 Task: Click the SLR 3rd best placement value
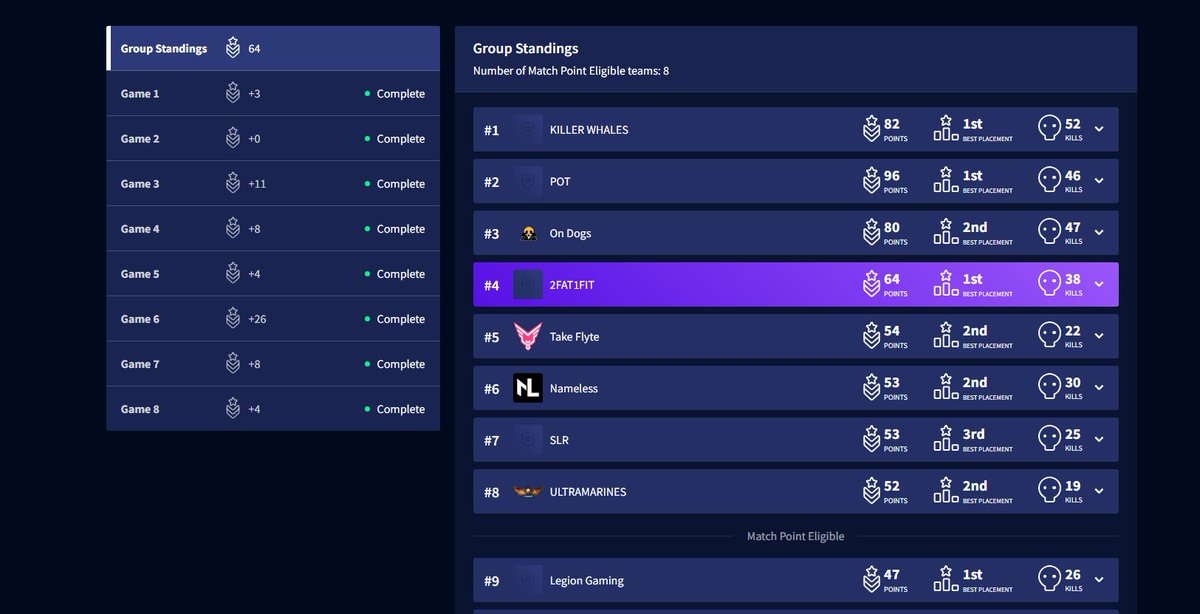[x=974, y=434]
